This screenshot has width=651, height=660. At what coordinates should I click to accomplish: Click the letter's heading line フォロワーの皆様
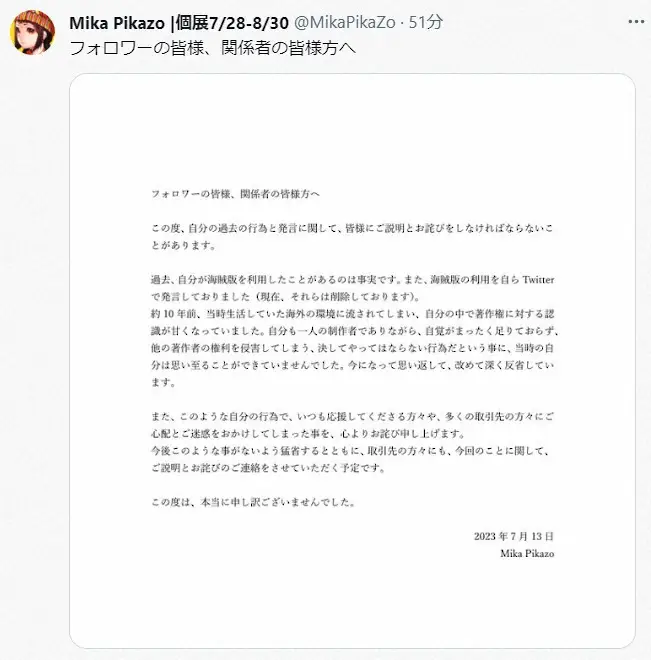(x=235, y=194)
